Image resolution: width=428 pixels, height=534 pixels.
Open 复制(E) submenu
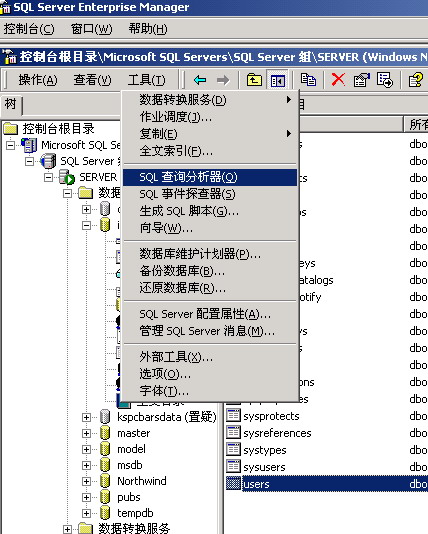tap(210, 134)
